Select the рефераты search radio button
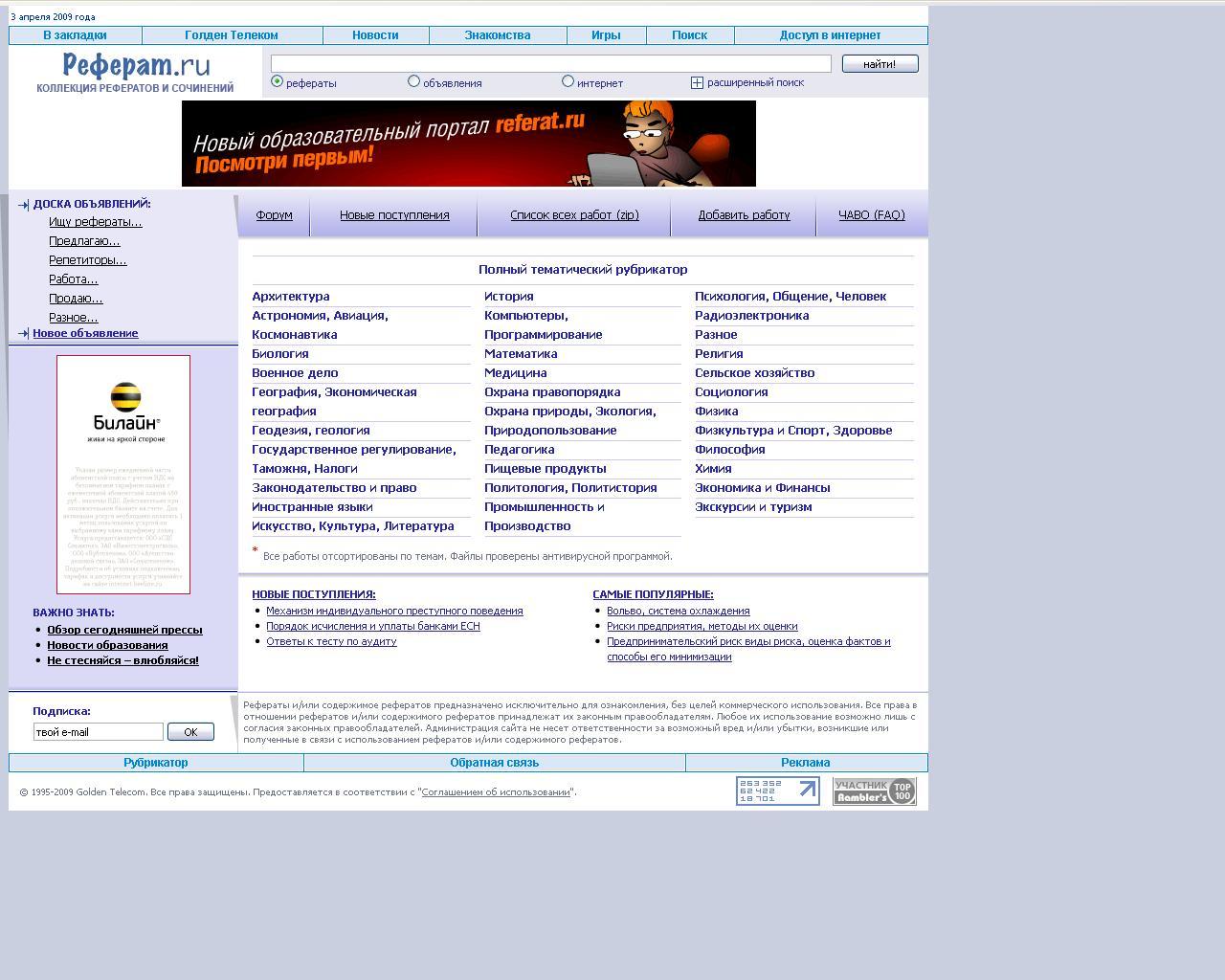This screenshot has height=980, width=1225. [x=278, y=81]
